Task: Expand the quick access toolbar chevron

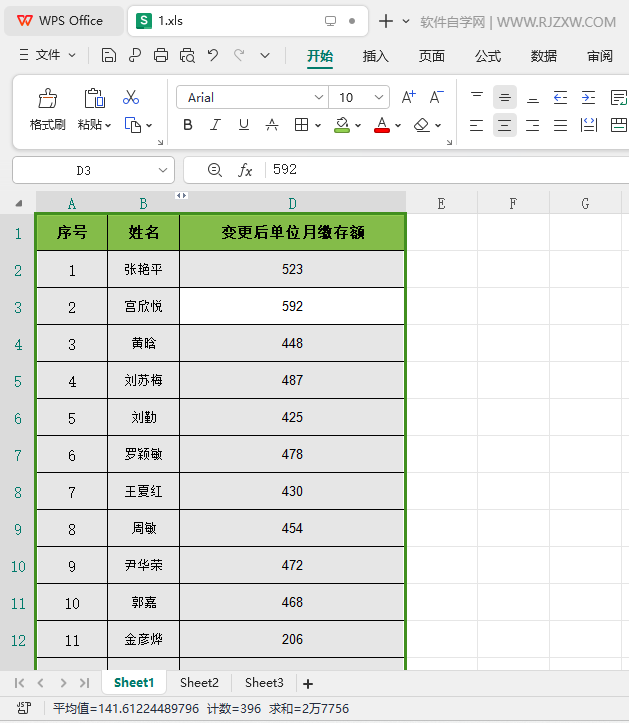Action: tap(265, 55)
